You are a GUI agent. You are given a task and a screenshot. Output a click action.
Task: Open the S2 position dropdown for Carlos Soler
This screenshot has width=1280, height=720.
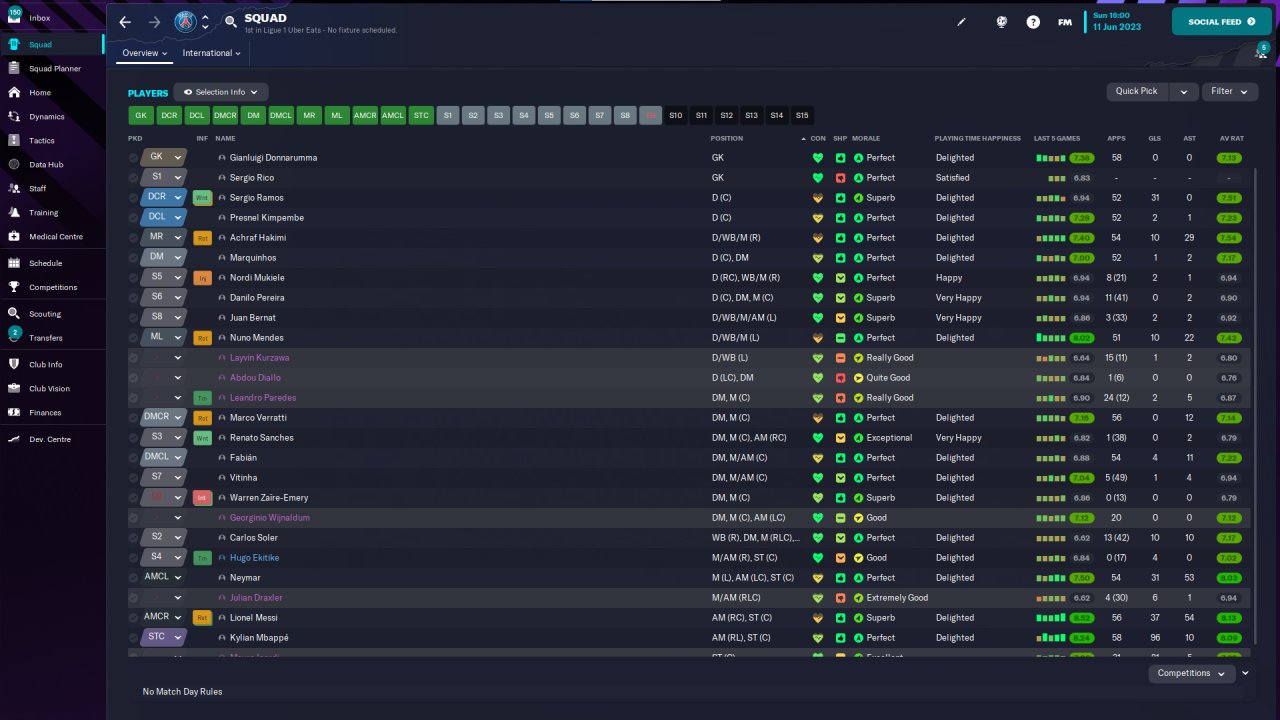pos(164,538)
